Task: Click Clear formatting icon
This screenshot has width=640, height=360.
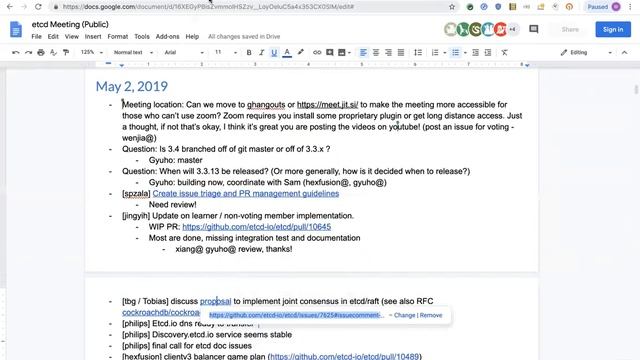Action: pyautogui.click(x=504, y=52)
